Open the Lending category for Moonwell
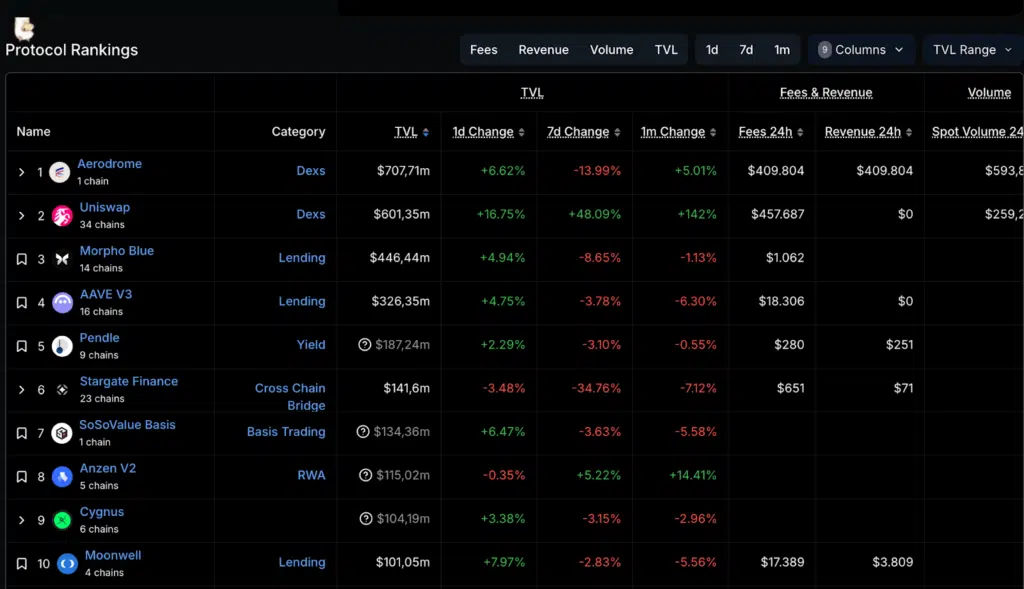Screen dimensions: 1024x589 [301, 563]
